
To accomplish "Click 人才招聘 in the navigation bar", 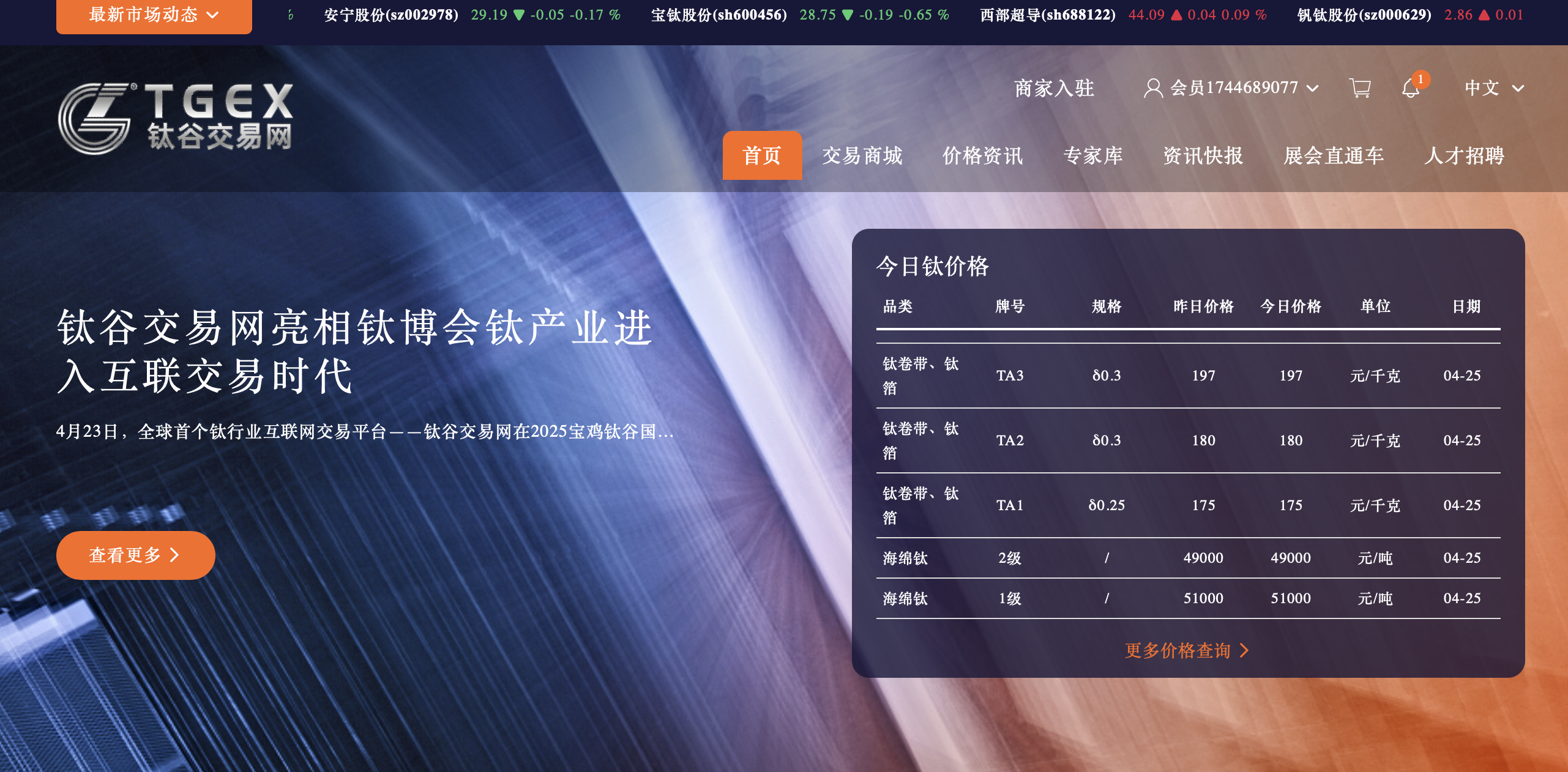I will (x=1464, y=156).
